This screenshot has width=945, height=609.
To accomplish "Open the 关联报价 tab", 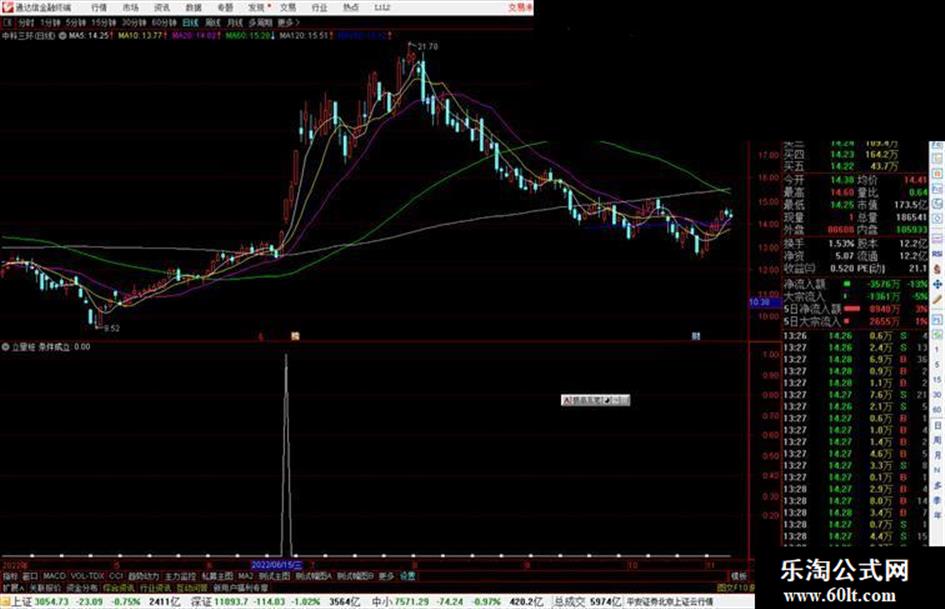I will click(45, 587).
